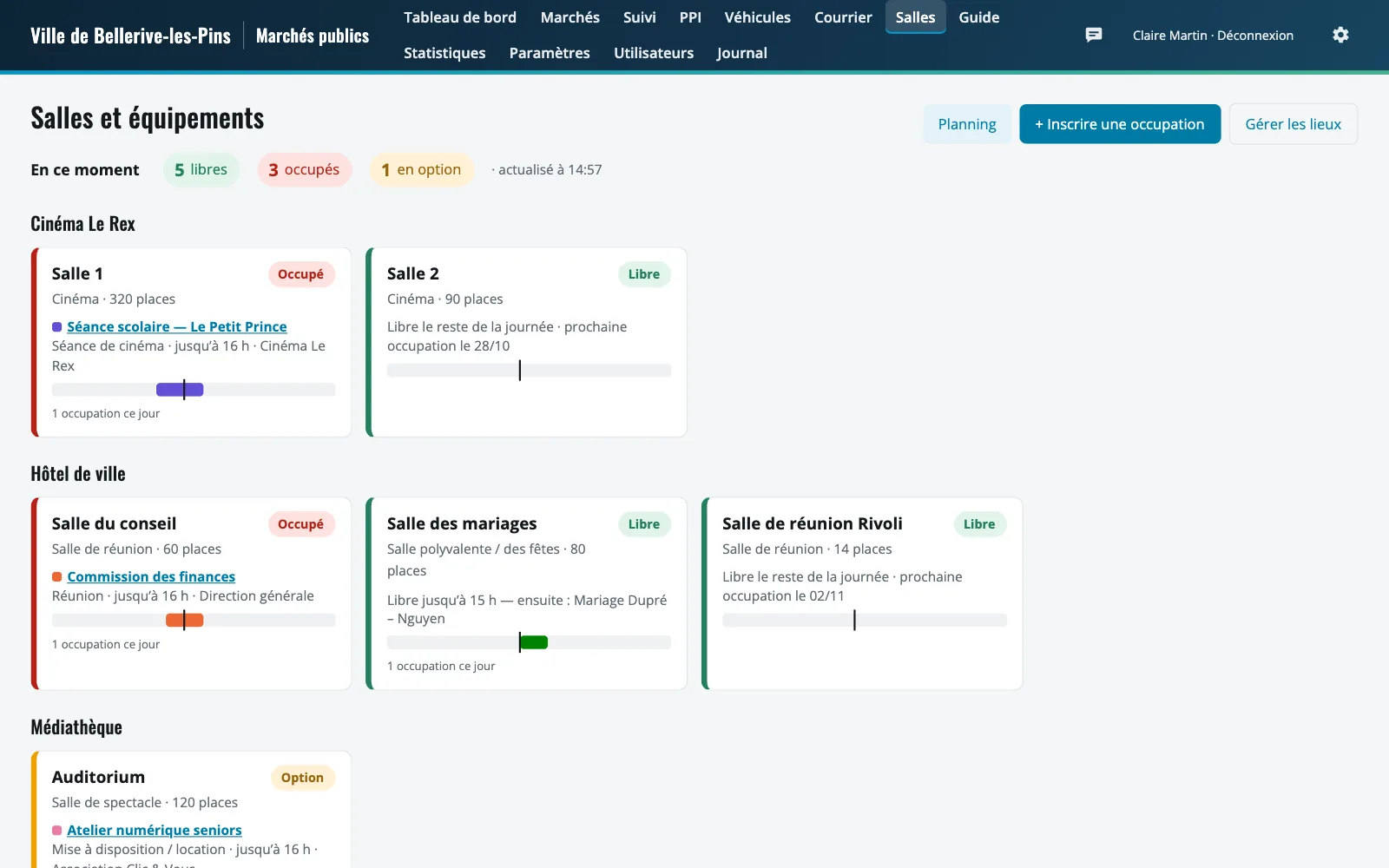Go to Marchés section
Image resolution: width=1389 pixels, height=868 pixels.
(x=569, y=17)
